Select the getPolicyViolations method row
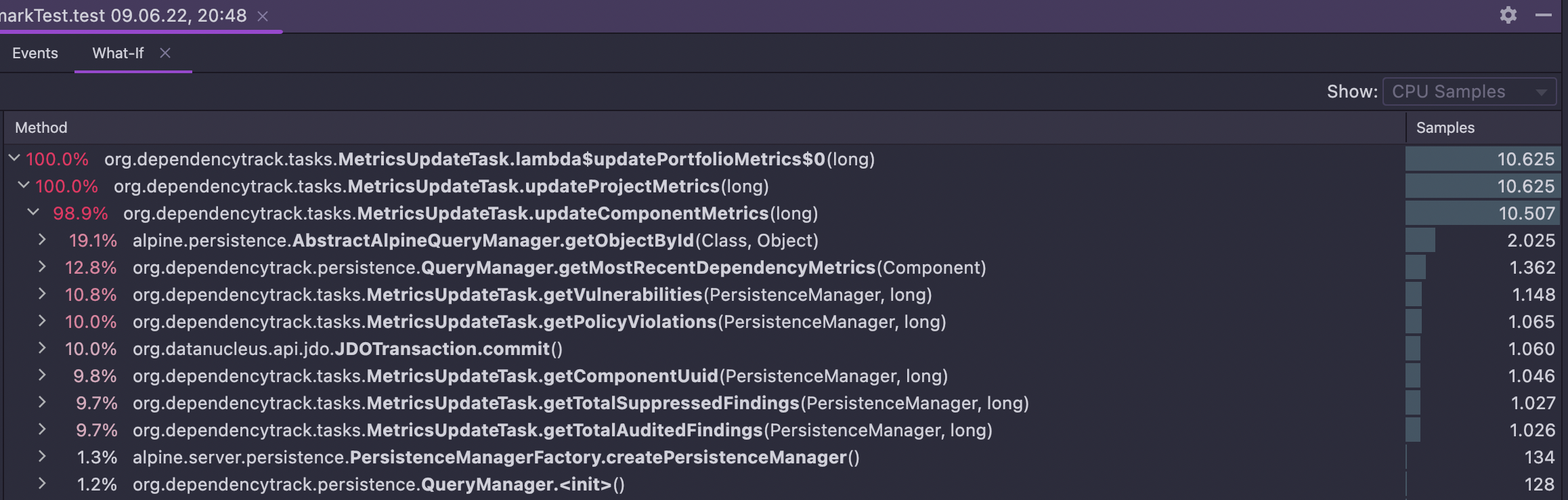This screenshot has height=500, width=1568. [x=539, y=322]
